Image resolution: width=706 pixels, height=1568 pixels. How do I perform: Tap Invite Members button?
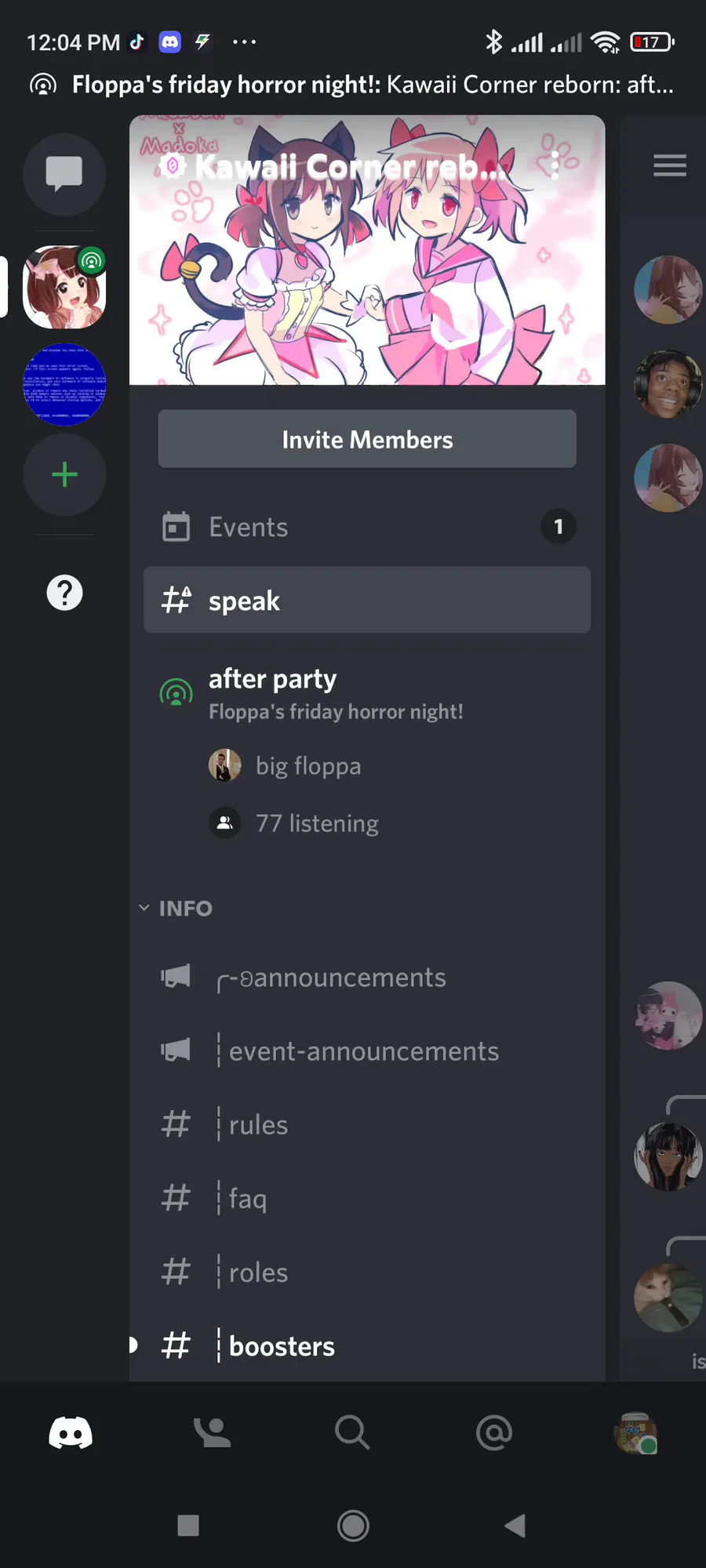(x=367, y=439)
